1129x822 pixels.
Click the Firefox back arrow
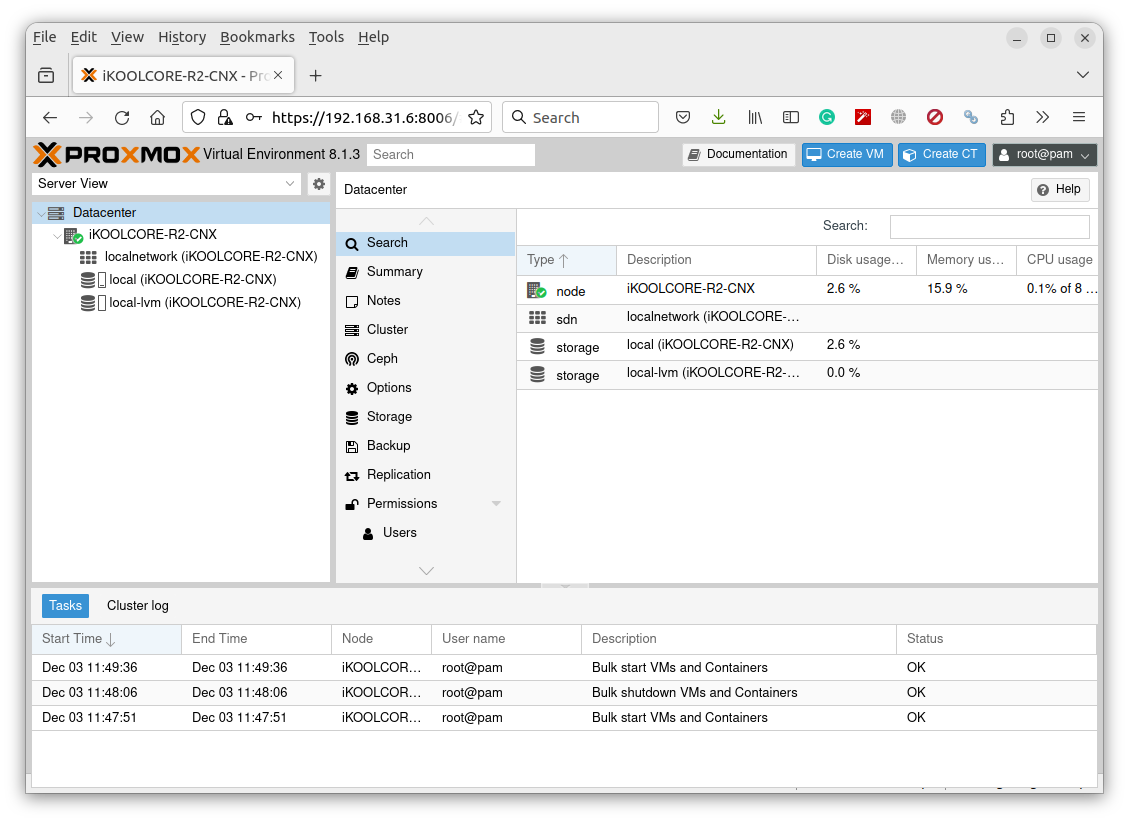[50, 117]
